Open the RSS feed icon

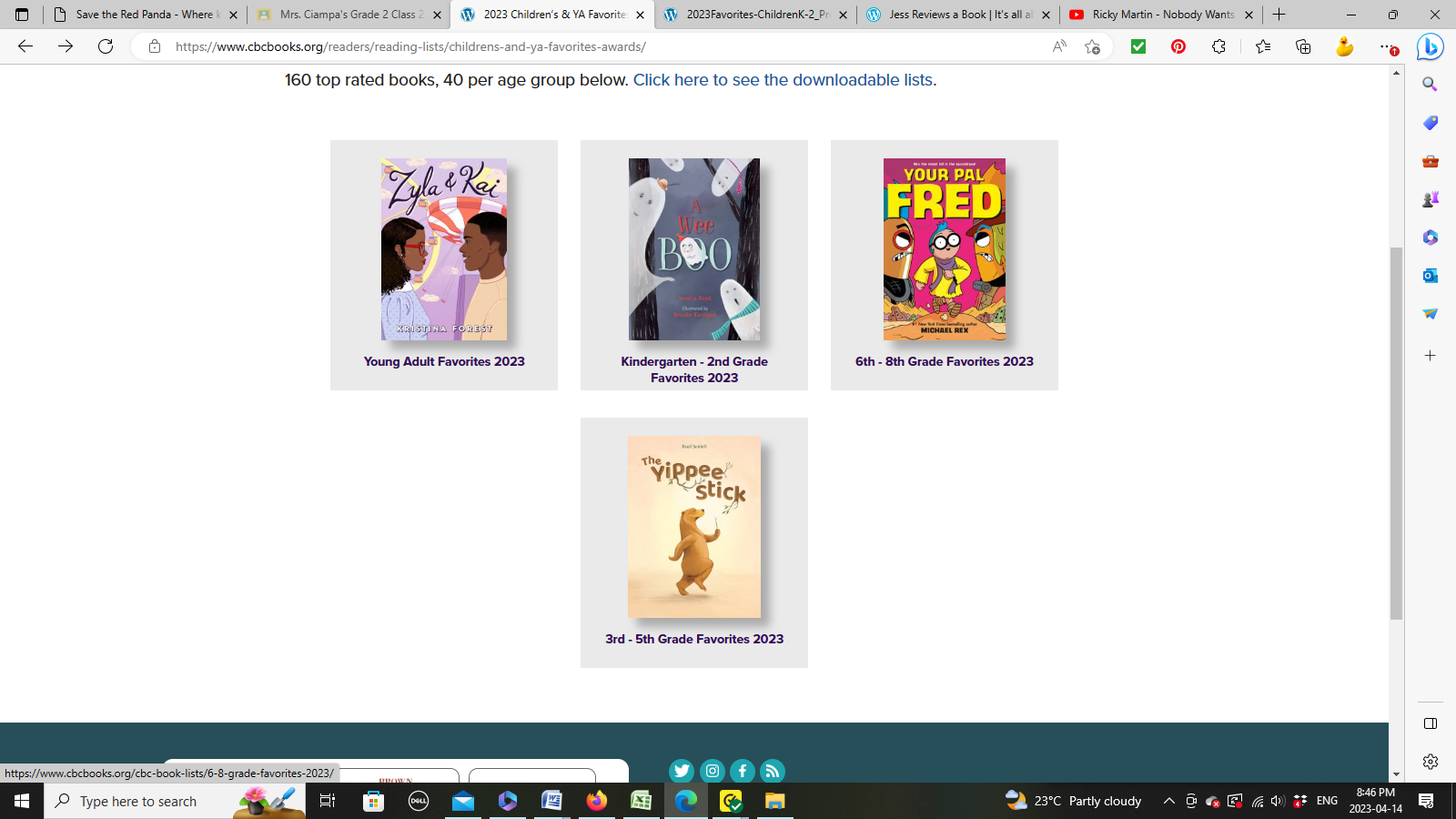(x=773, y=771)
